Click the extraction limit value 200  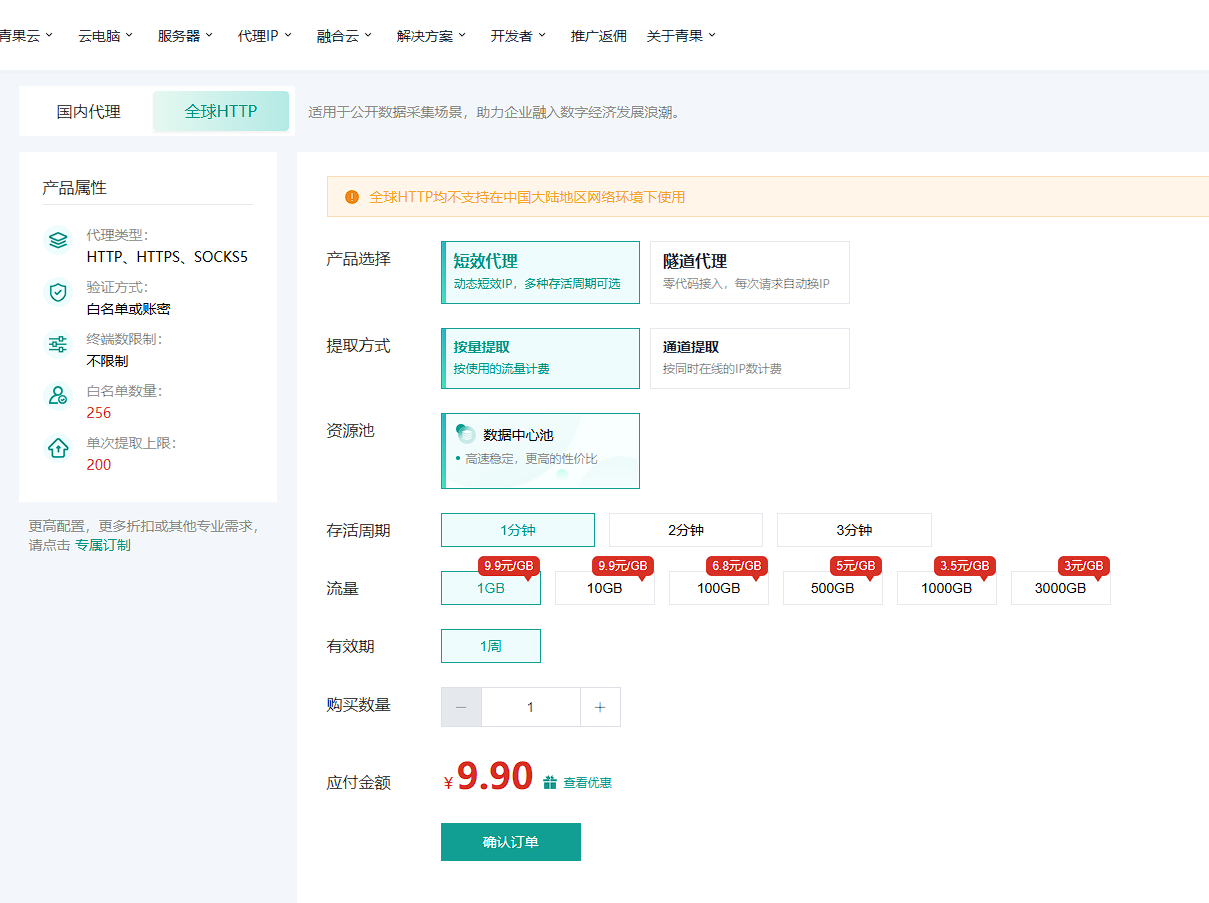point(99,465)
